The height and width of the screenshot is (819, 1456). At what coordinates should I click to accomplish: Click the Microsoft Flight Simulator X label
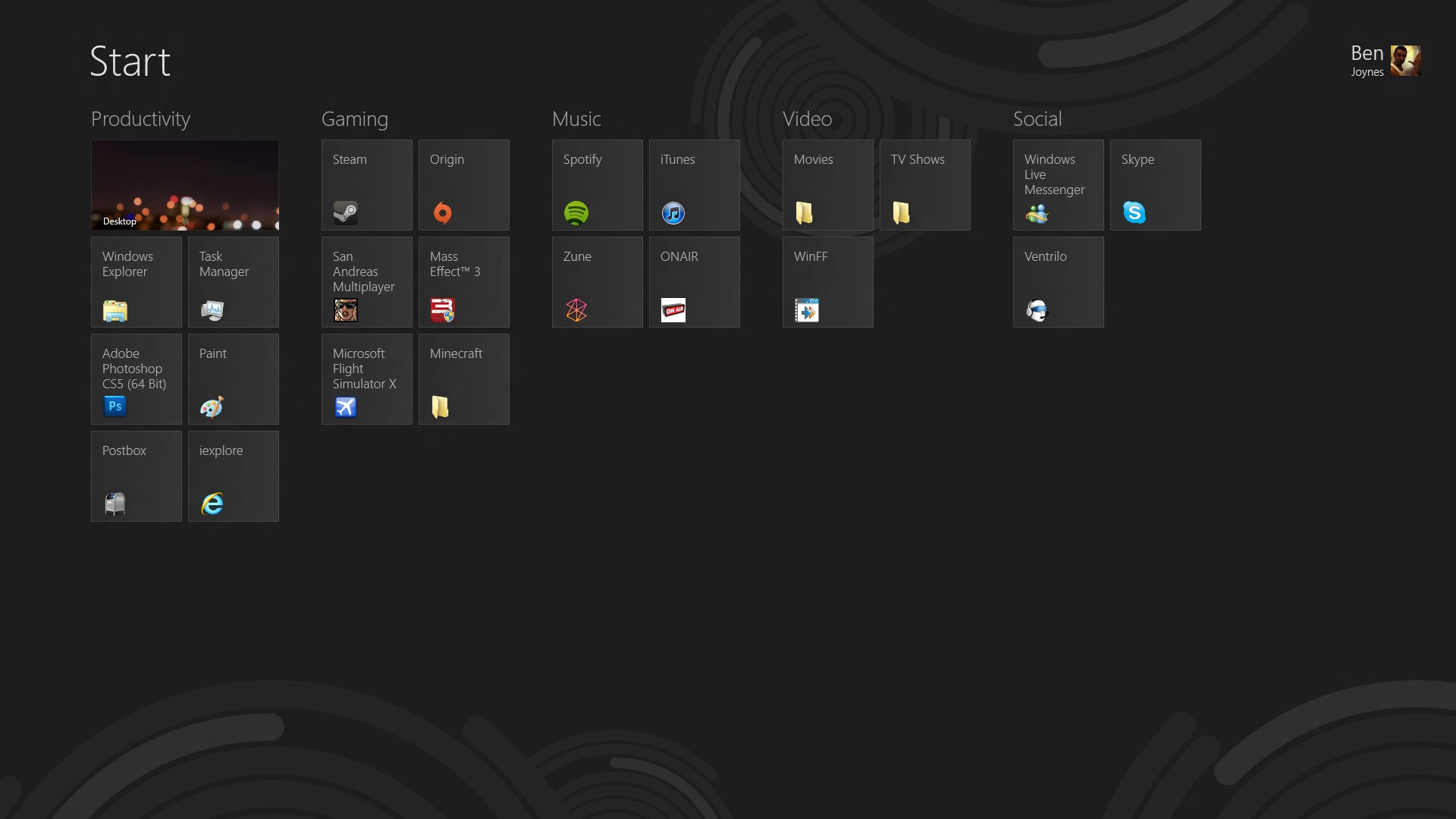pos(364,369)
